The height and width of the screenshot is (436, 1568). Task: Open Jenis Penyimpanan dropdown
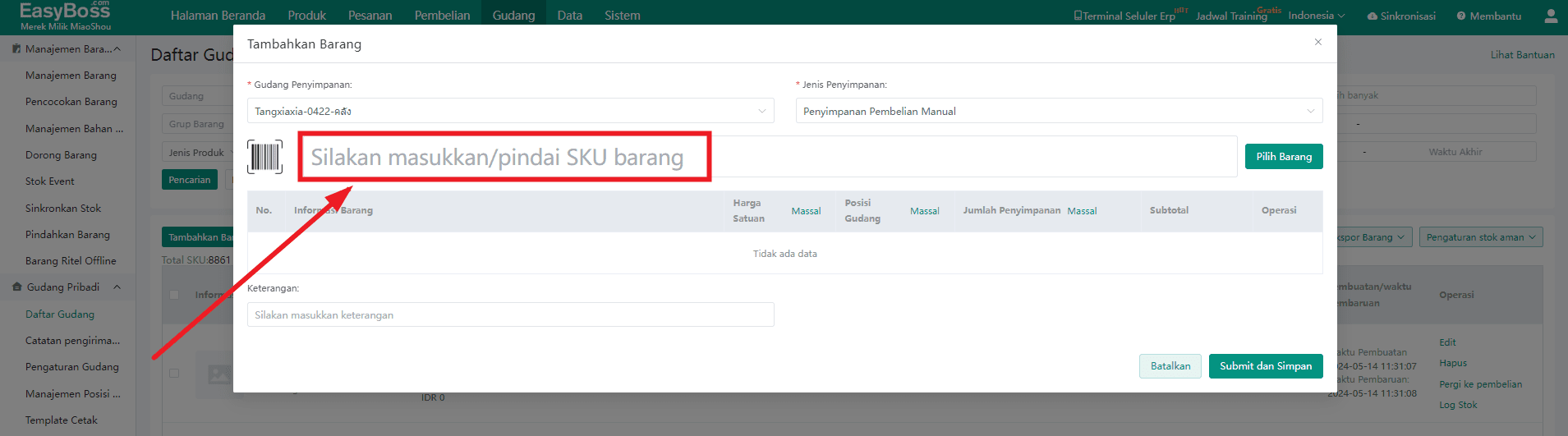tap(1059, 111)
